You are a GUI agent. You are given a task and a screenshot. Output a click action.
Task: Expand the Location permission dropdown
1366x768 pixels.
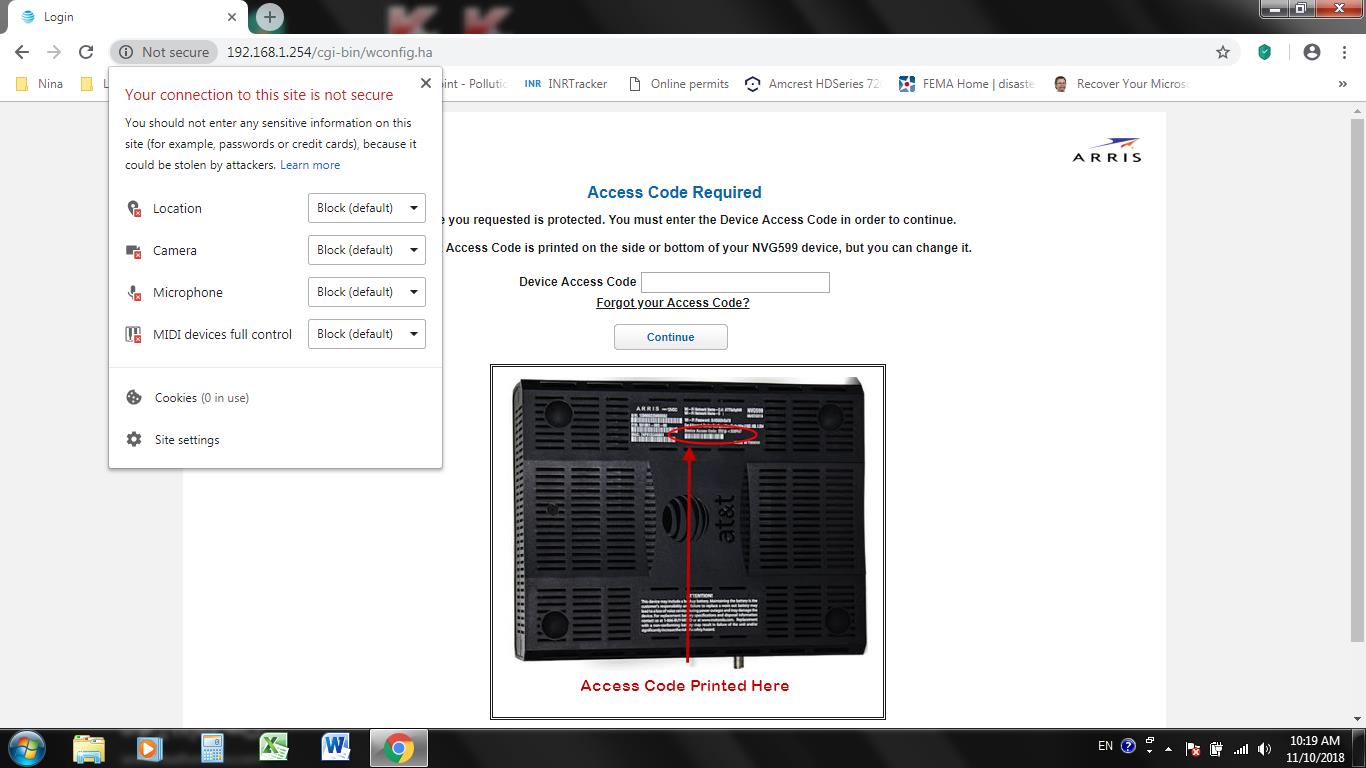pyautogui.click(x=366, y=208)
